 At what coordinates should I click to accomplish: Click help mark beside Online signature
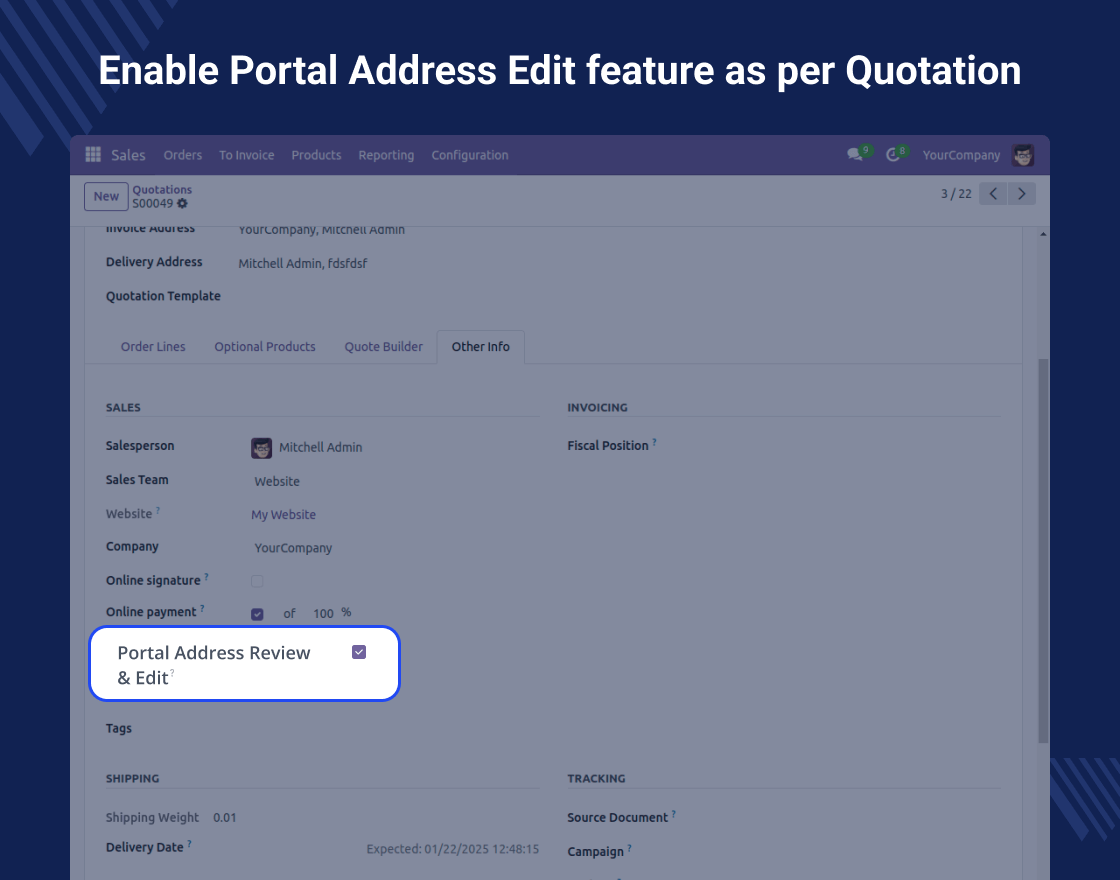206,576
